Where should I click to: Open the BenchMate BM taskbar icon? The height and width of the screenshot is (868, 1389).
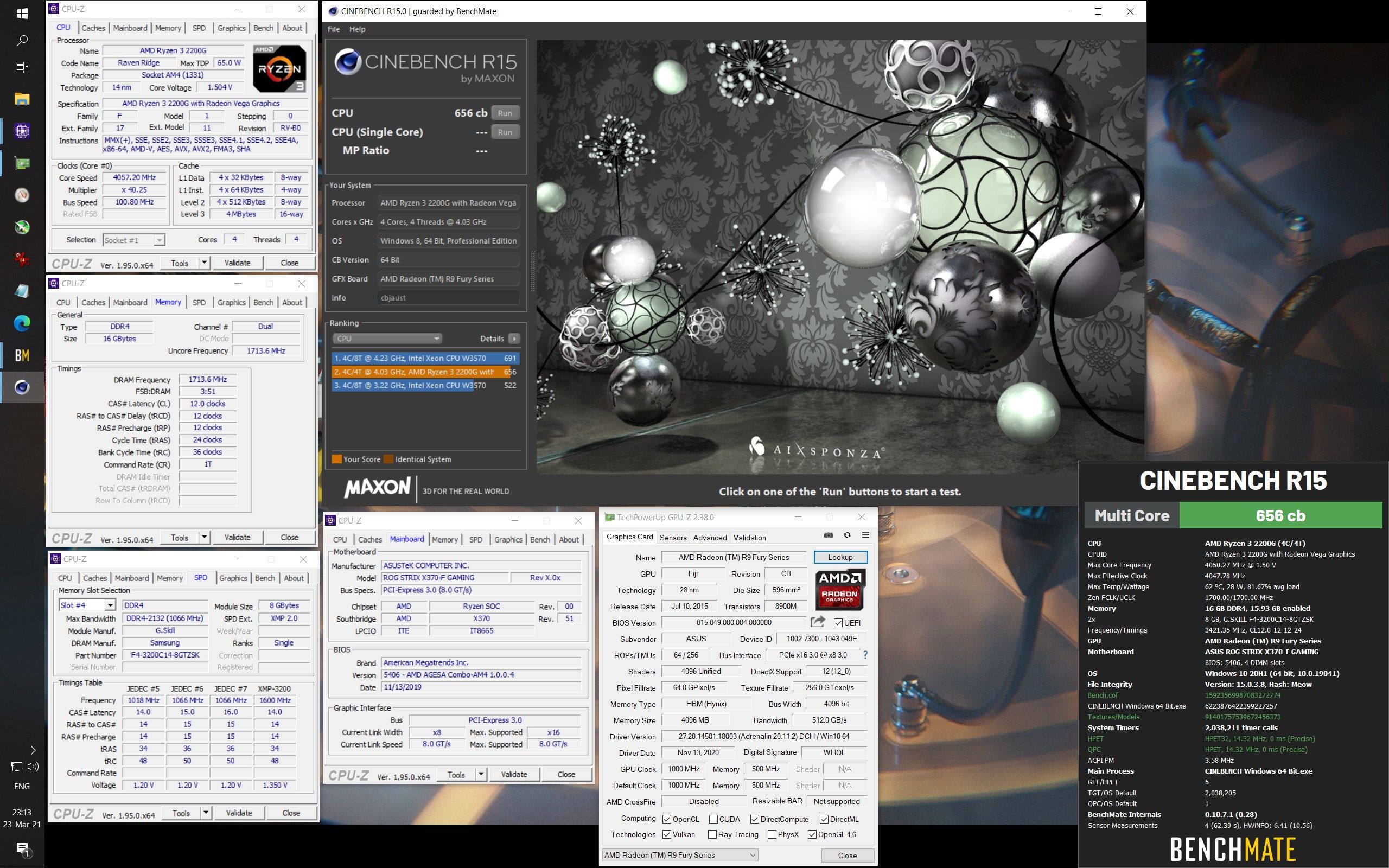[22, 355]
